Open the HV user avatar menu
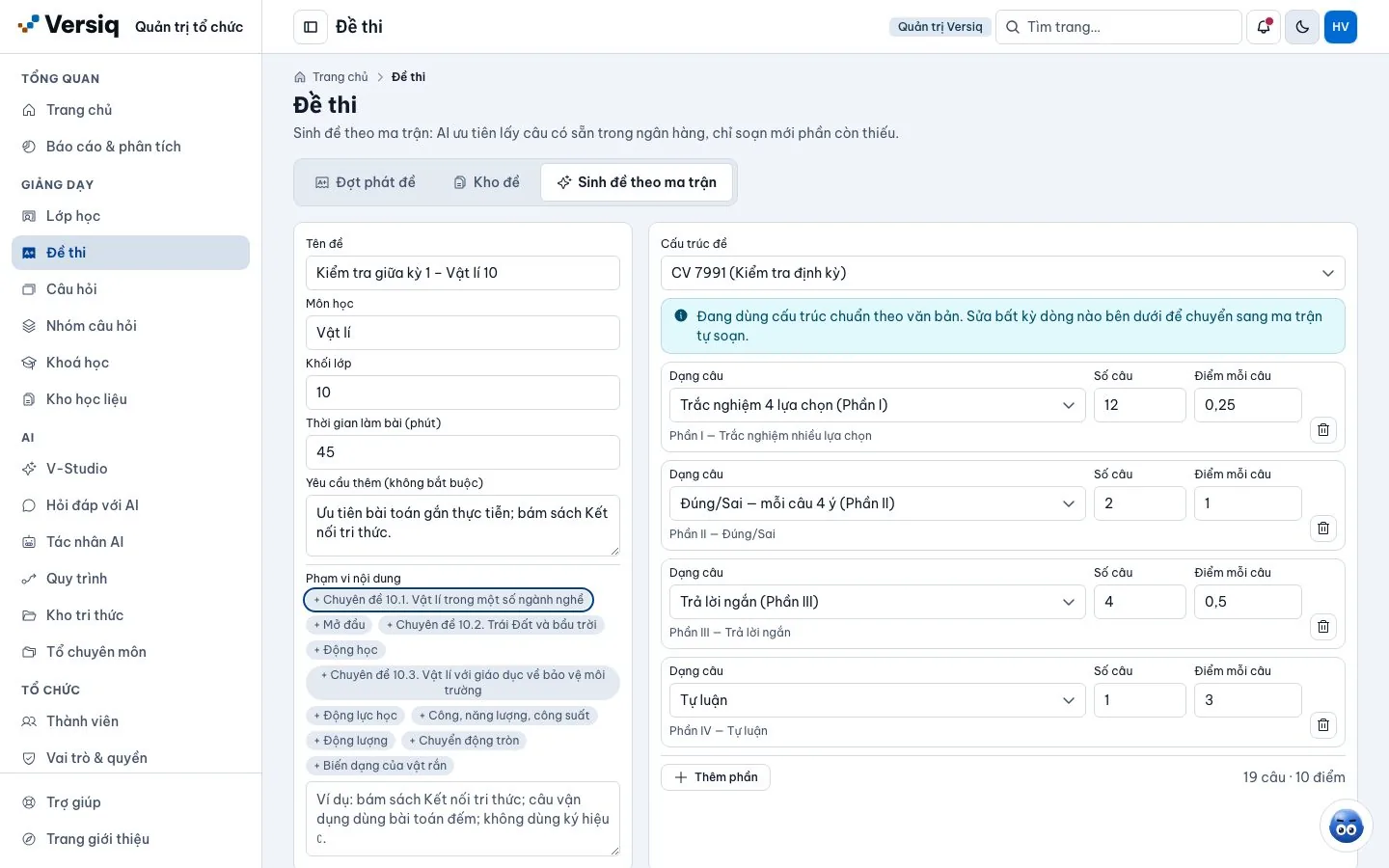This screenshot has width=1389, height=868. pos(1341,27)
